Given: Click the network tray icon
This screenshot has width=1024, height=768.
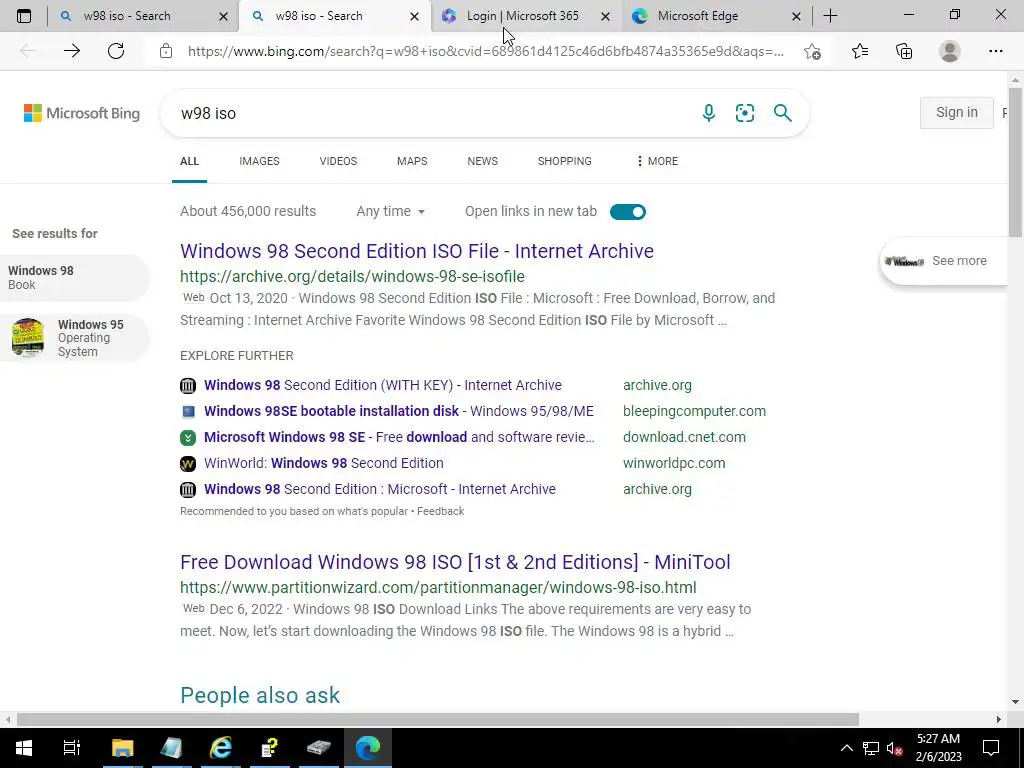Looking at the screenshot, I should [871, 748].
